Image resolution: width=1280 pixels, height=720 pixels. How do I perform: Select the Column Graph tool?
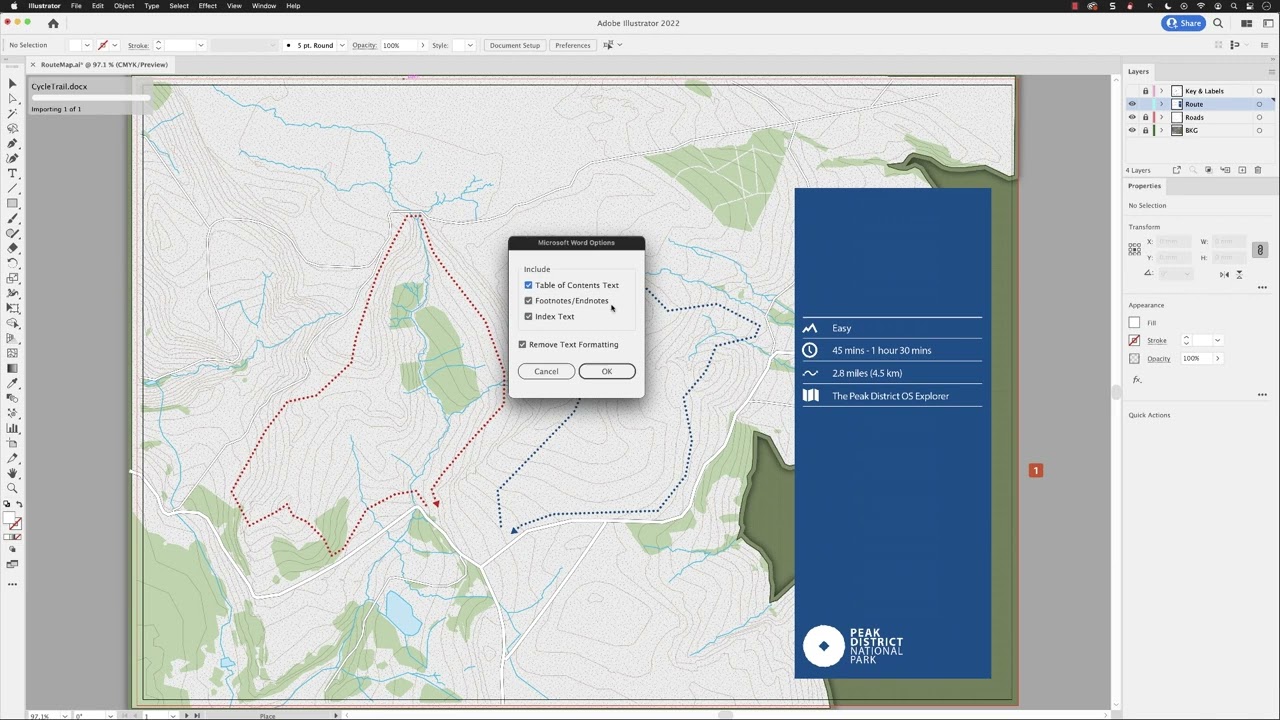point(12,428)
